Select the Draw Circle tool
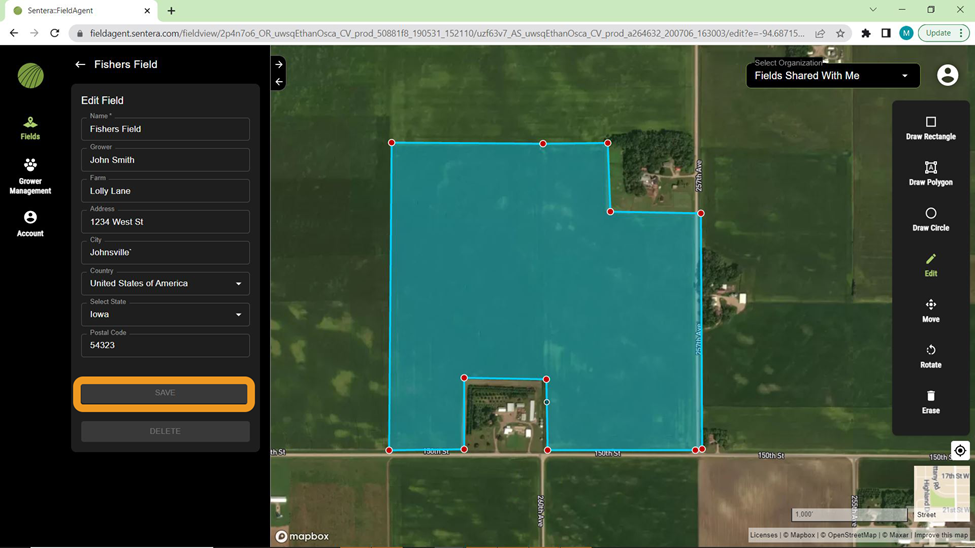This screenshot has width=975, height=548. click(x=930, y=219)
